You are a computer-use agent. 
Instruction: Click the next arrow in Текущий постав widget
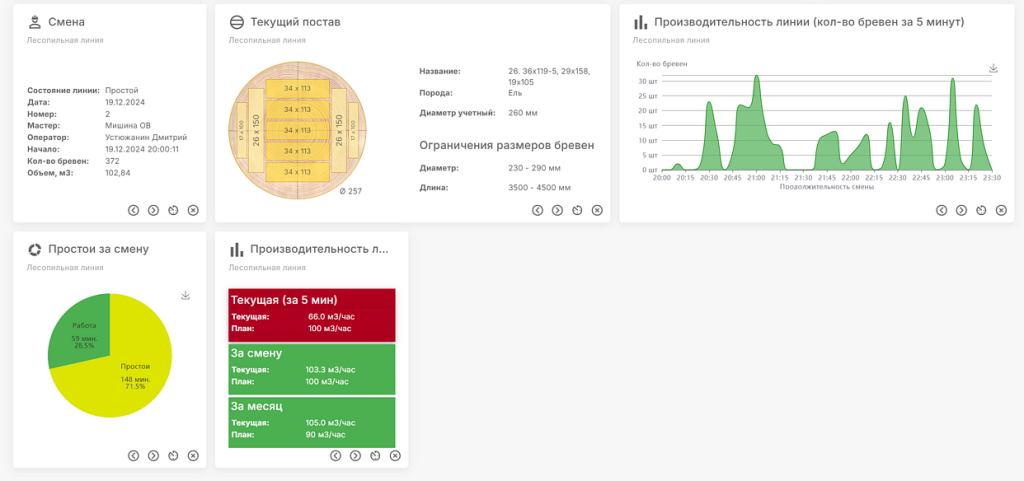(557, 210)
